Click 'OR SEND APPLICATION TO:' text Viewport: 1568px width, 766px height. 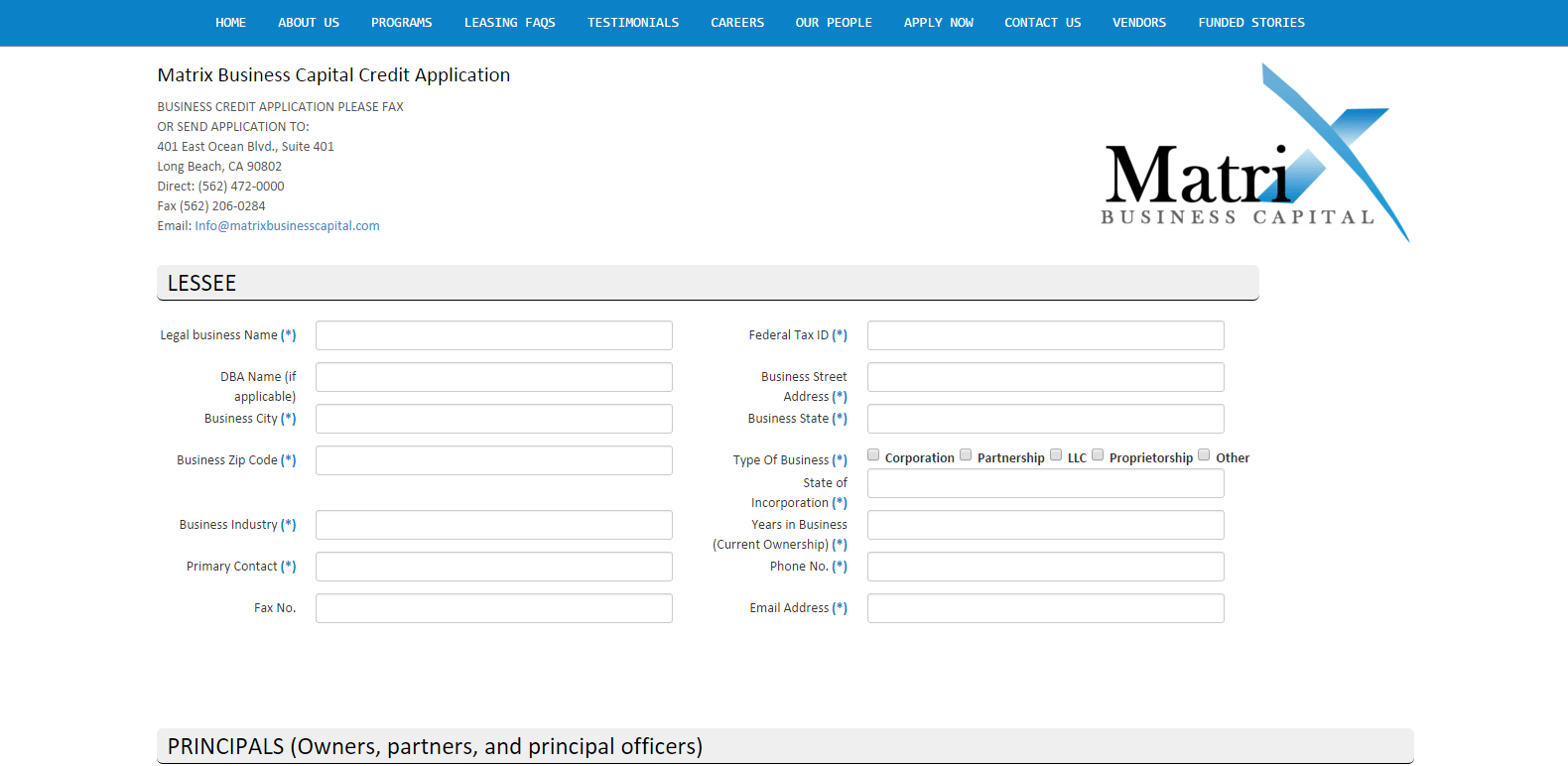click(233, 127)
